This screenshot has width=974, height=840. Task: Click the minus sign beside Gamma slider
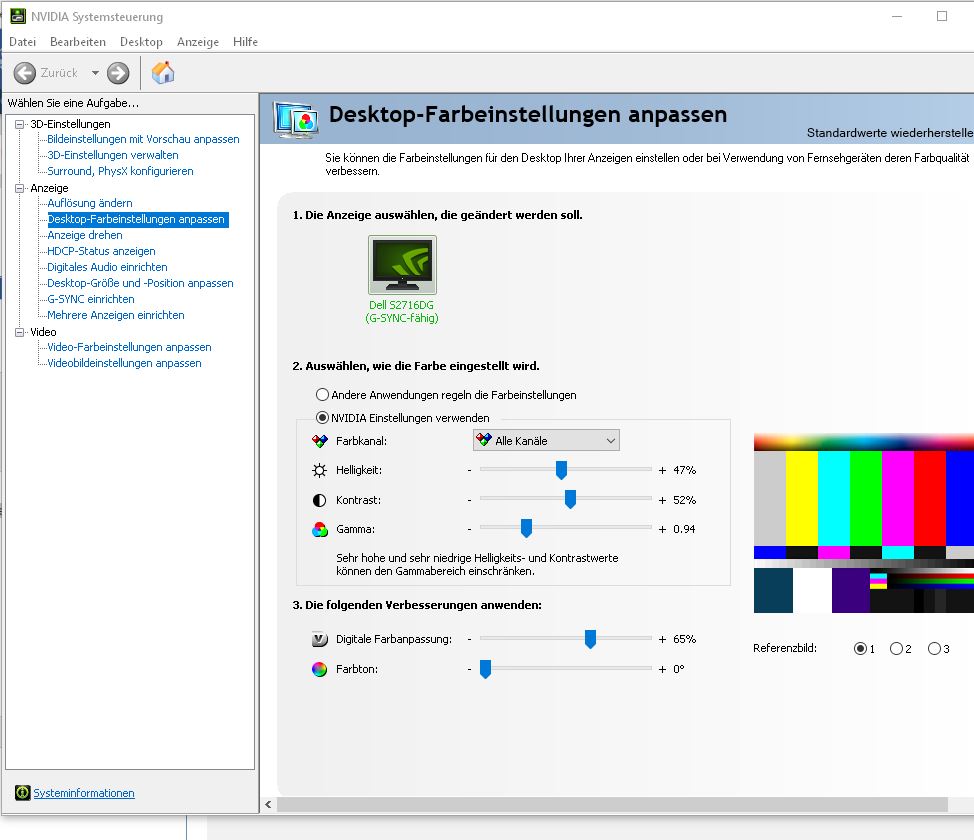(470, 529)
